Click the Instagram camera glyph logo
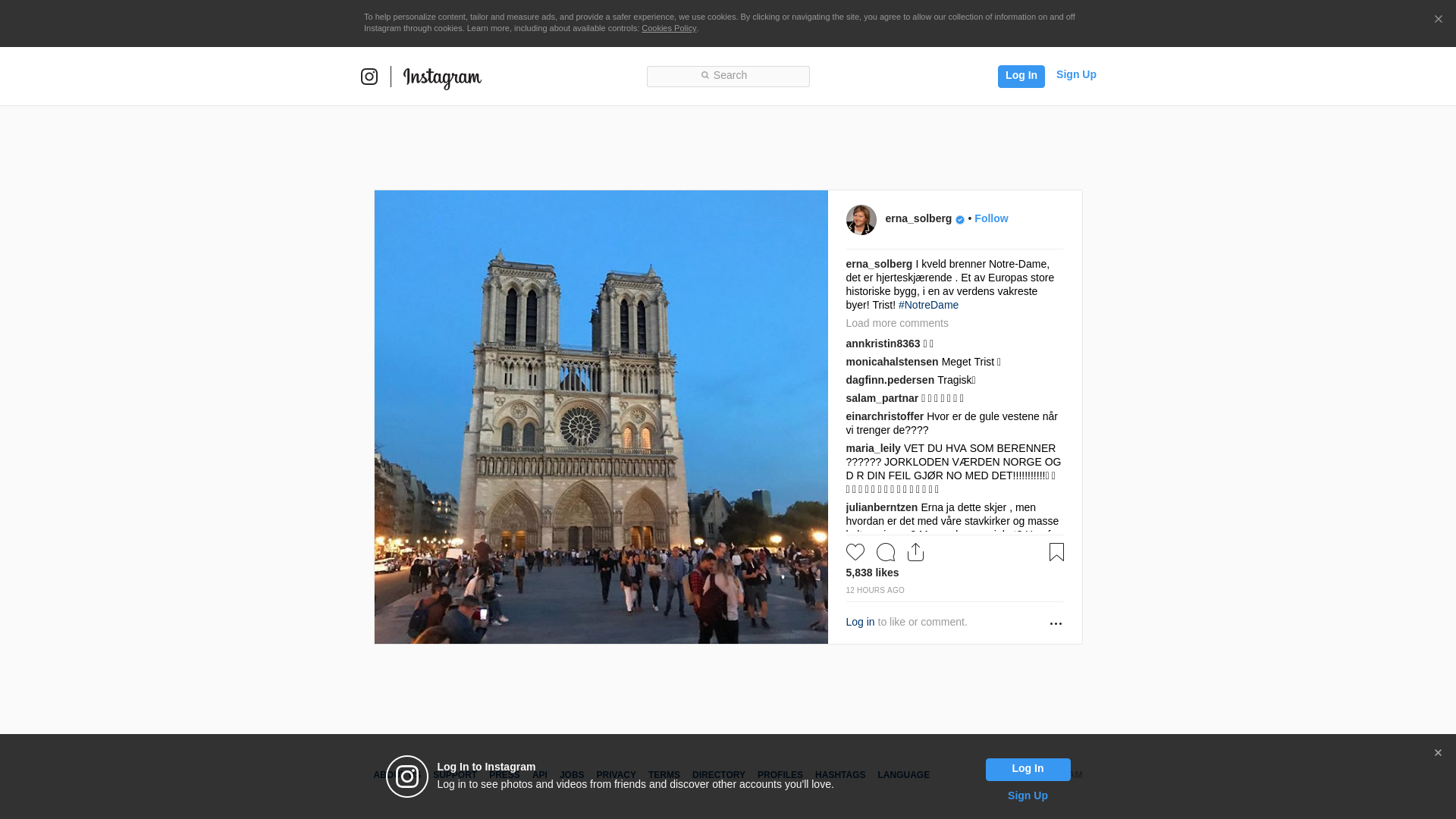The width and height of the screenshot is (1456, 819). [x=369, y=77]
